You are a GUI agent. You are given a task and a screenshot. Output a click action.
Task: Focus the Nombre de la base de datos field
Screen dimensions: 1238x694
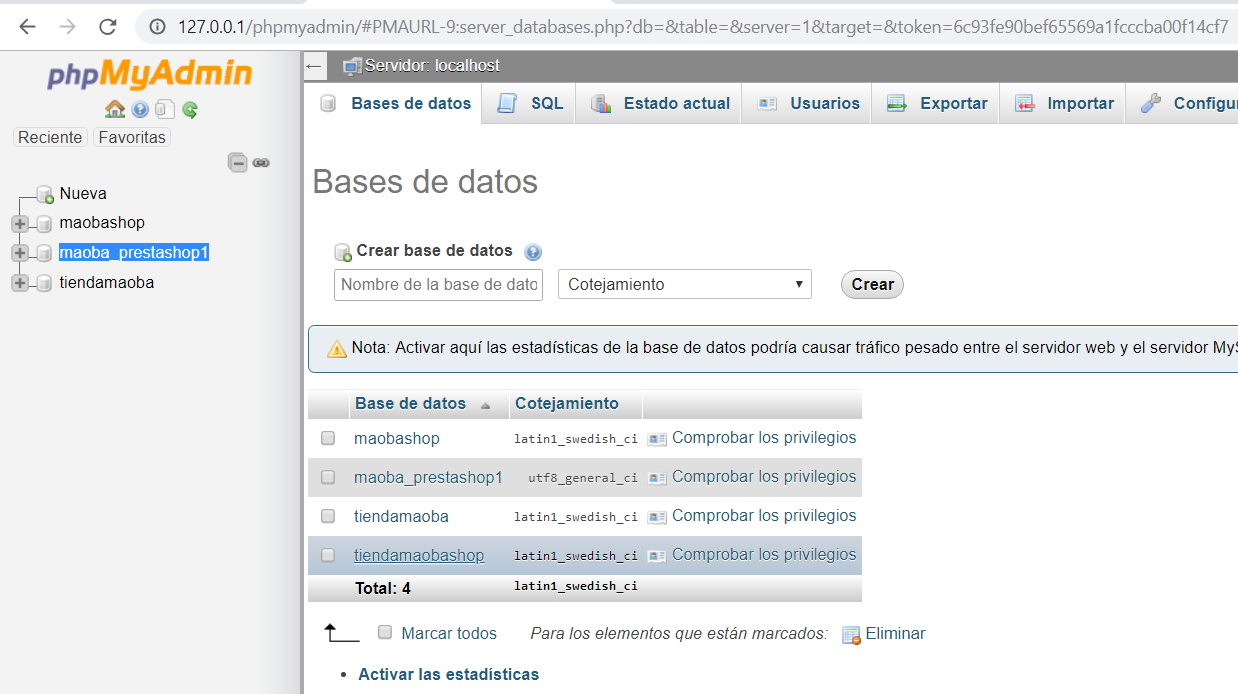(438, 284)
